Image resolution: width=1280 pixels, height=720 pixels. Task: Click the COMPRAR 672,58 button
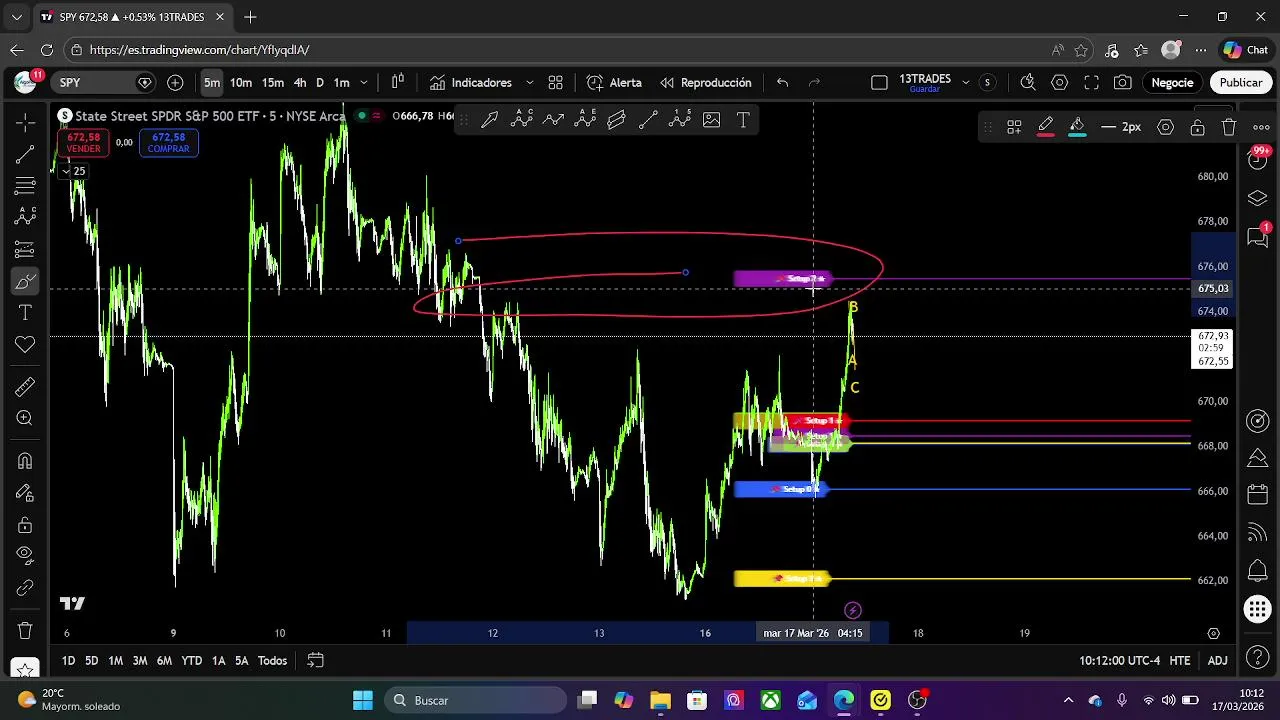point(168,143)
